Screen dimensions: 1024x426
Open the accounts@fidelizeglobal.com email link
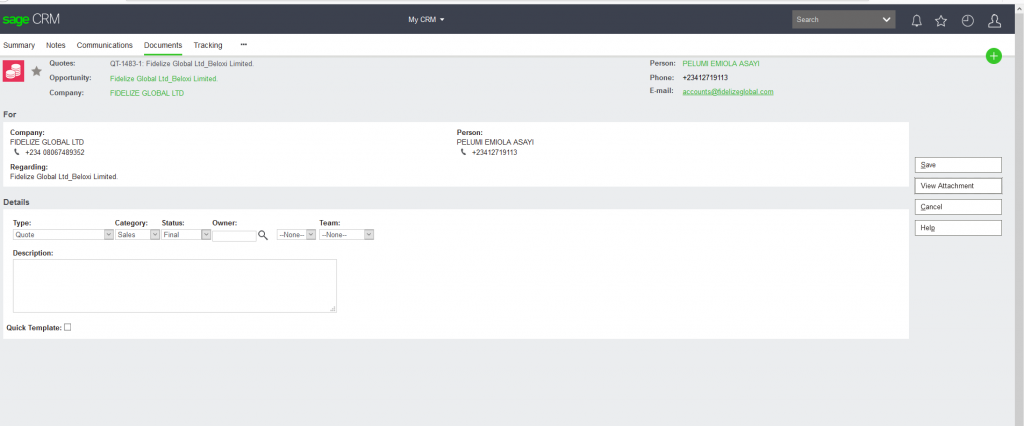click(728, 91)
